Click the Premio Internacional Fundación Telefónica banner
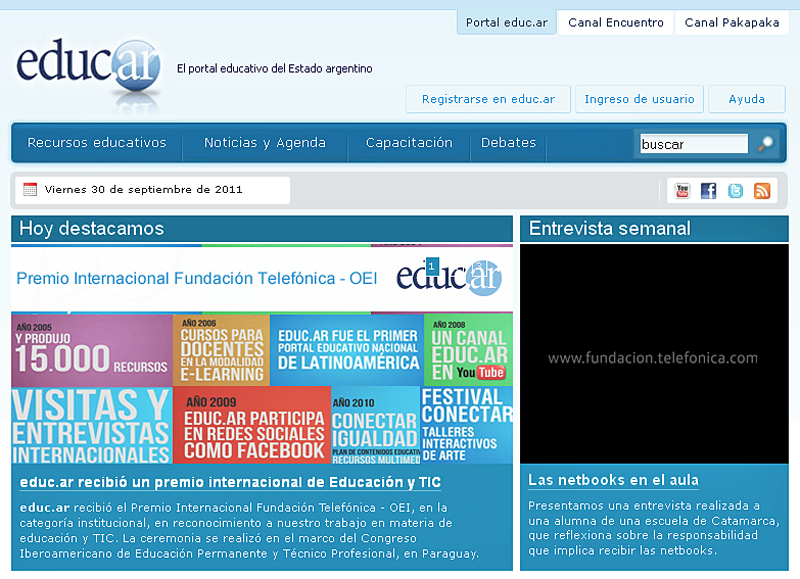 262,278
